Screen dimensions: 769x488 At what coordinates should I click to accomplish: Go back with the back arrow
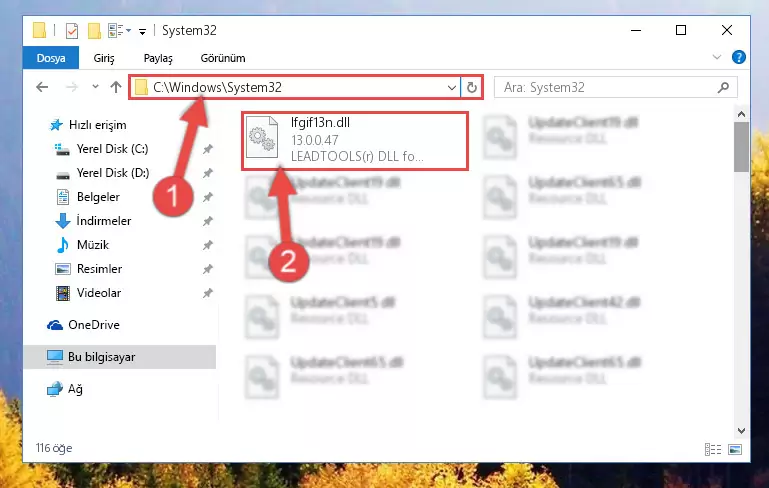(42, 87)
